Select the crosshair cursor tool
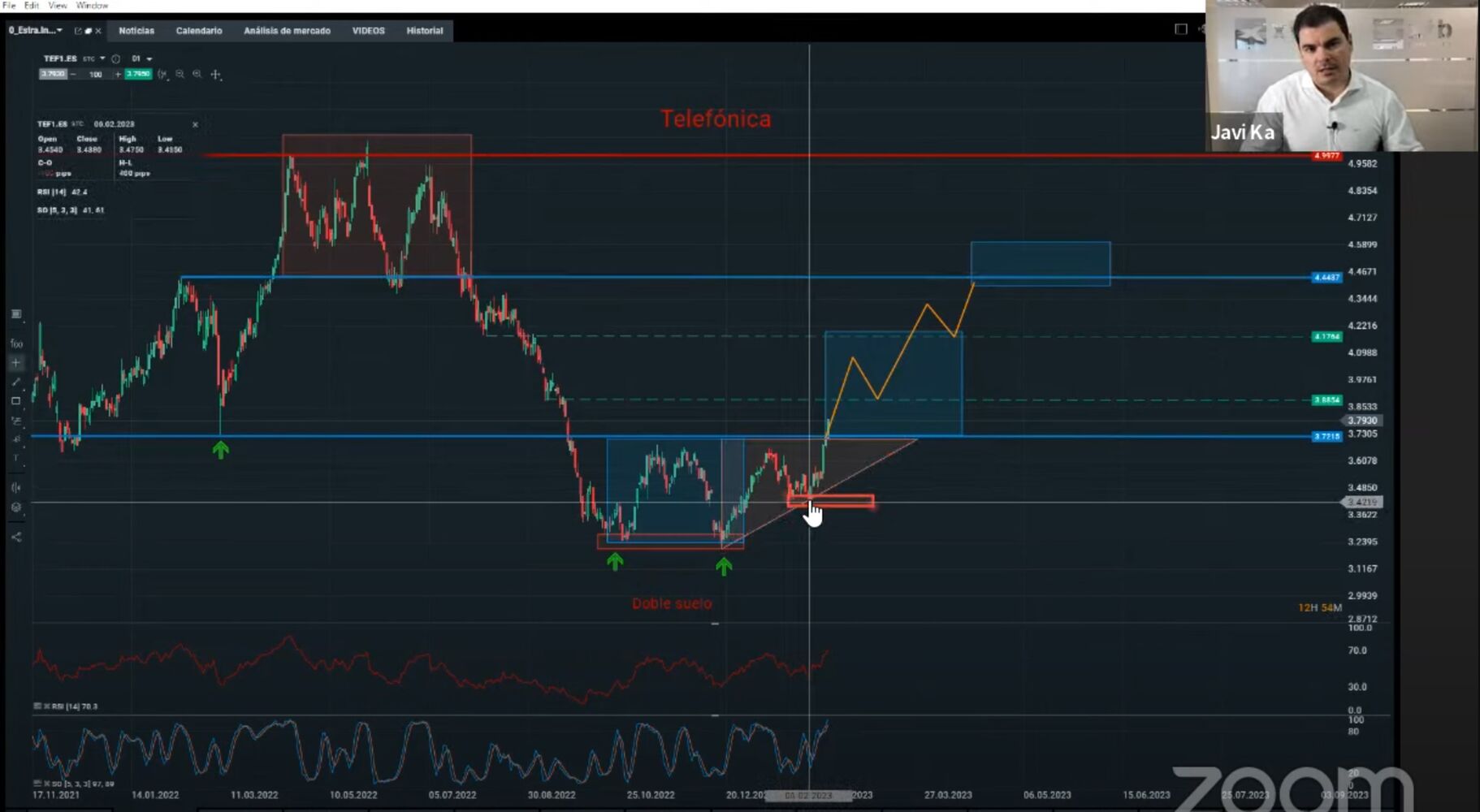Screen dimensions: 1480x812 [x=16, y=363]
